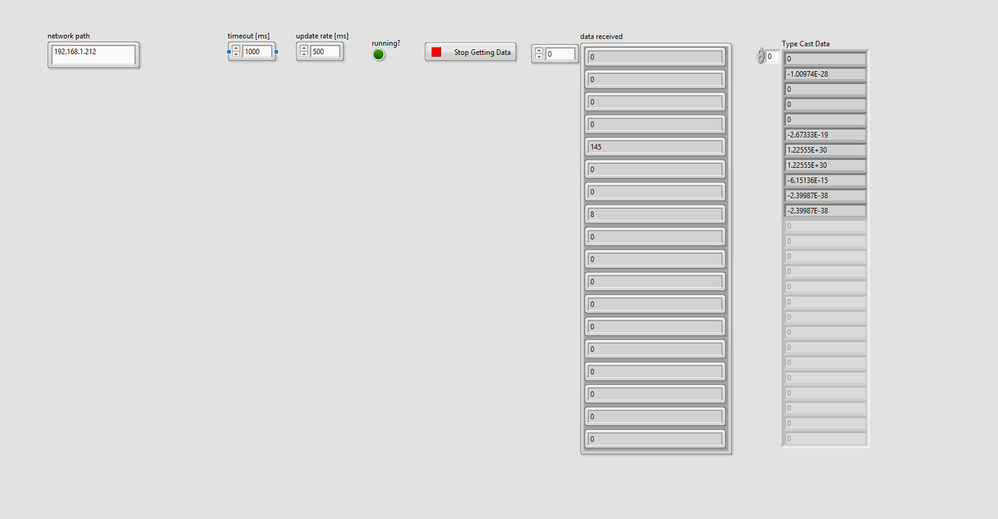
Task: Decrement the data received array index
Action: 539,57
